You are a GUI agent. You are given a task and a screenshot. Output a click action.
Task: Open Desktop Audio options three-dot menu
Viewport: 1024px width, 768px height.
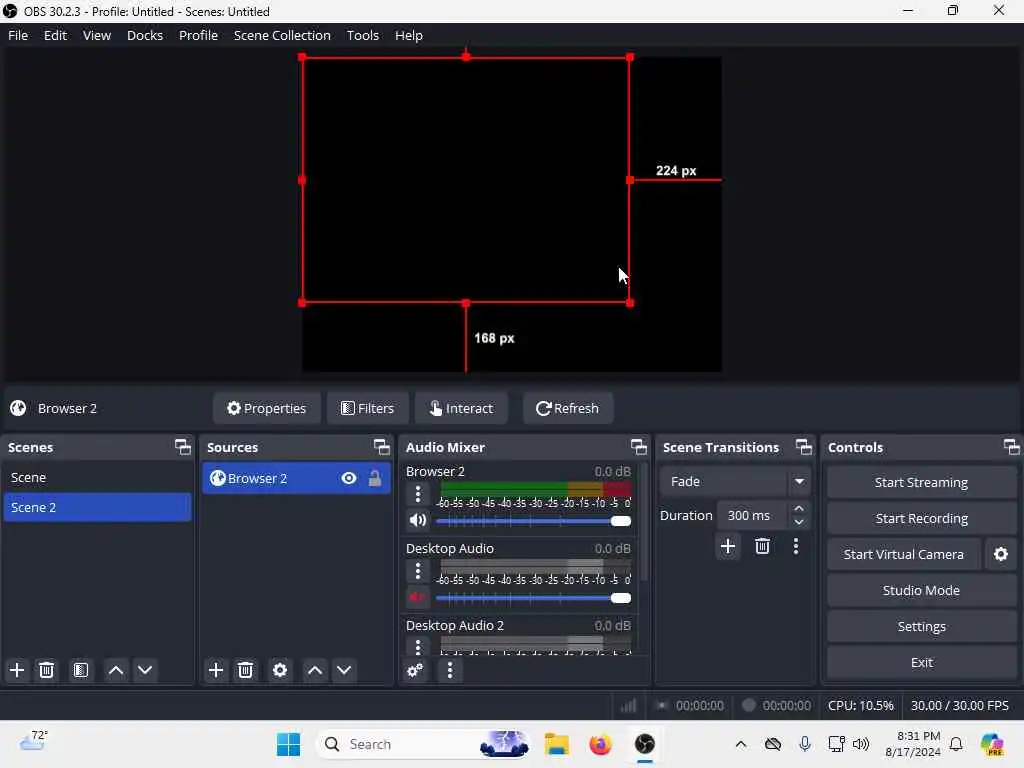(x=418, y=571)
